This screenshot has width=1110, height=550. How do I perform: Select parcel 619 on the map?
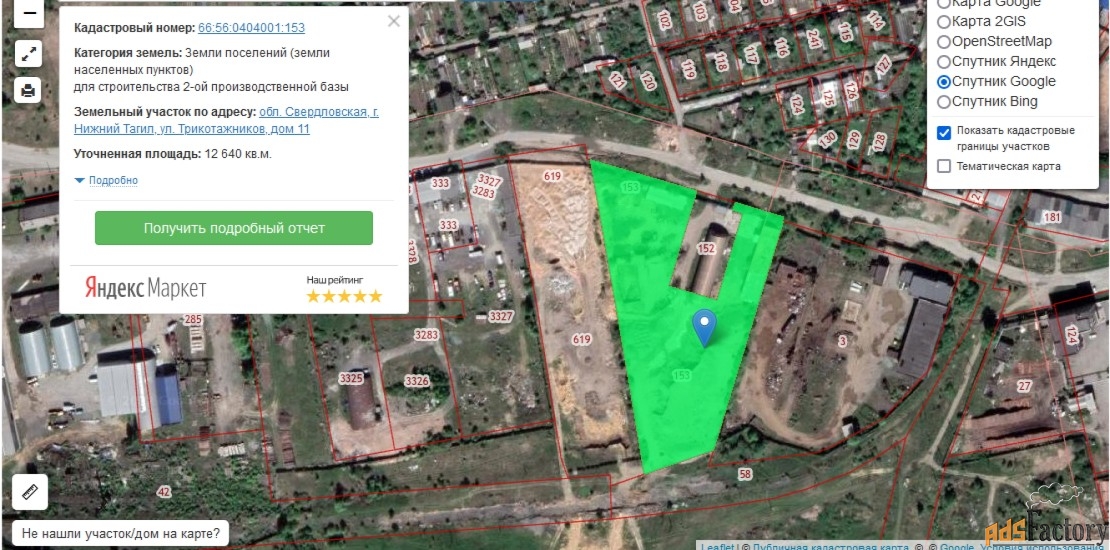(581, 339)
